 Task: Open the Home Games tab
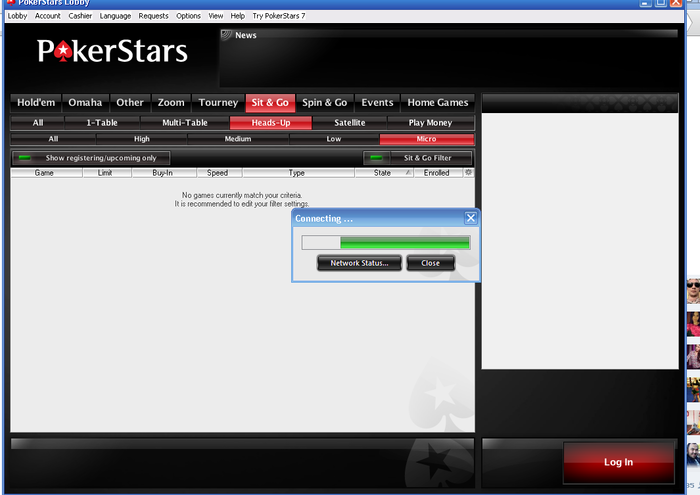(438, 103)
